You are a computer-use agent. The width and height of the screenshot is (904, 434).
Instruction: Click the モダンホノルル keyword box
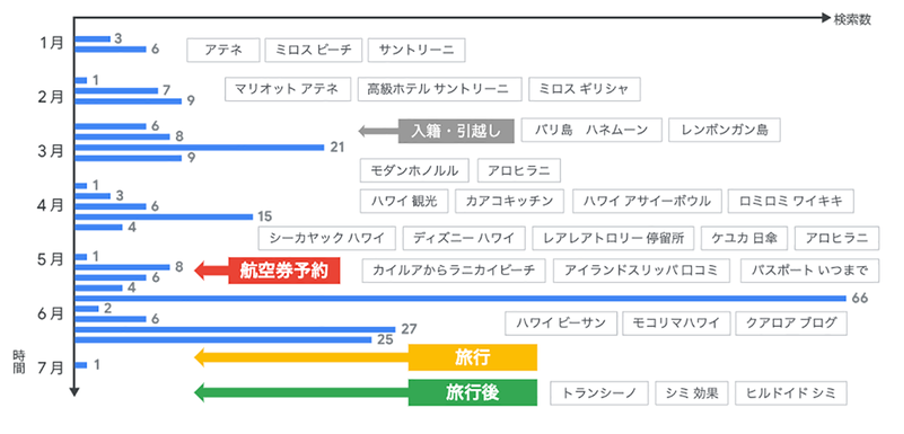(x=414, y=169)
